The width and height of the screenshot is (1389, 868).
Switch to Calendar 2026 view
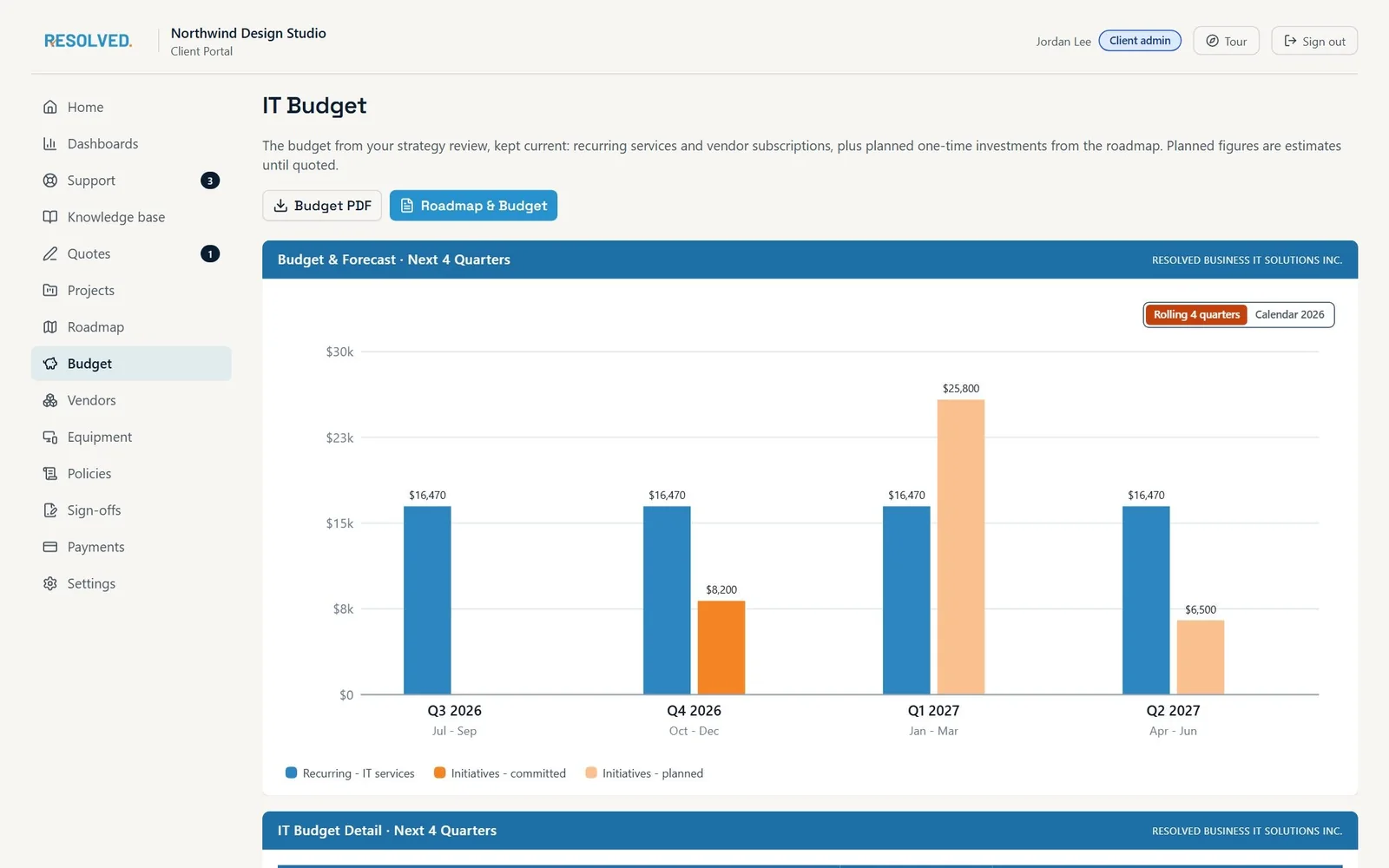tap(1289, 314)
